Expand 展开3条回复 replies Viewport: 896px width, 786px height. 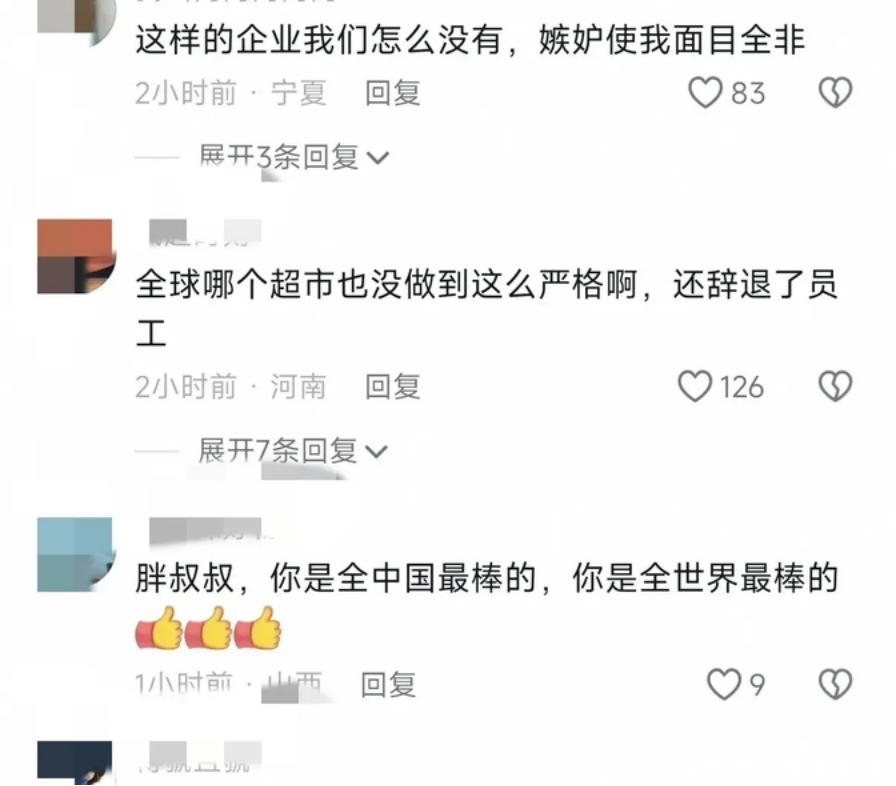tap(294, 157)
